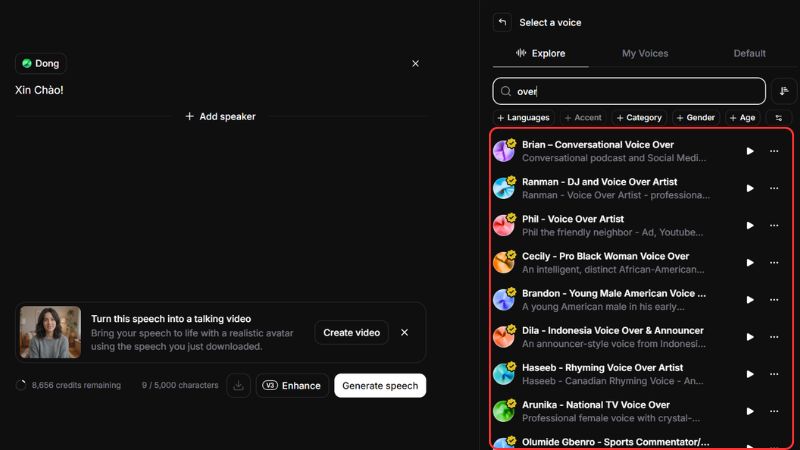Viewport: 800px width, 450px height.
Task: Open more options for Ranman voice
Action: pyautogui.click(x=774, y=188)
